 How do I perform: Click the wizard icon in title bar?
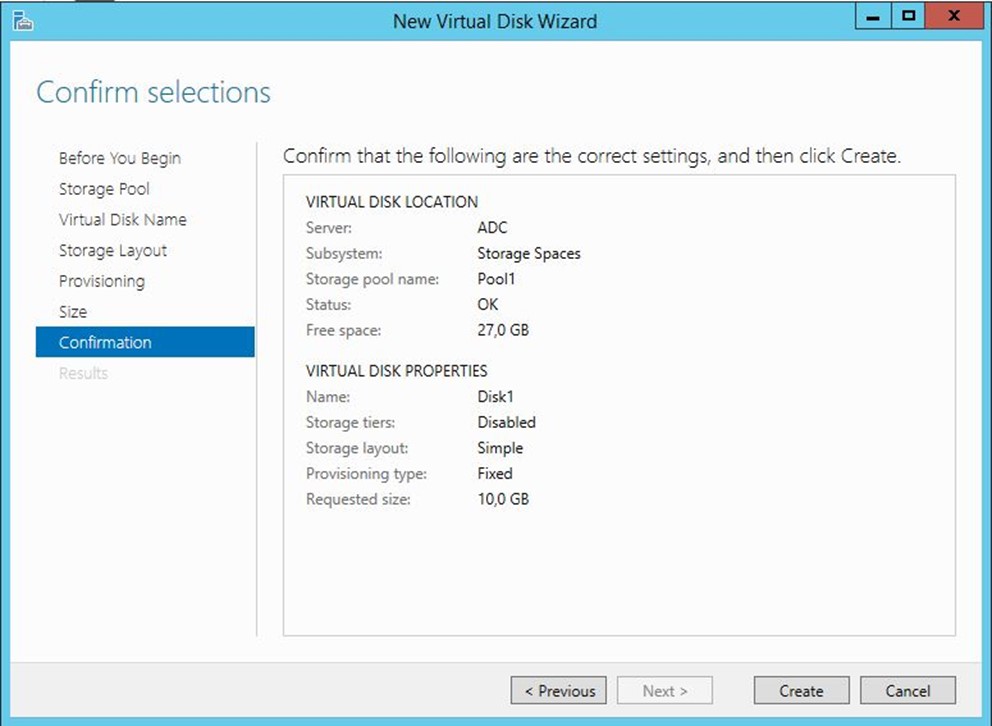(22, 22)
